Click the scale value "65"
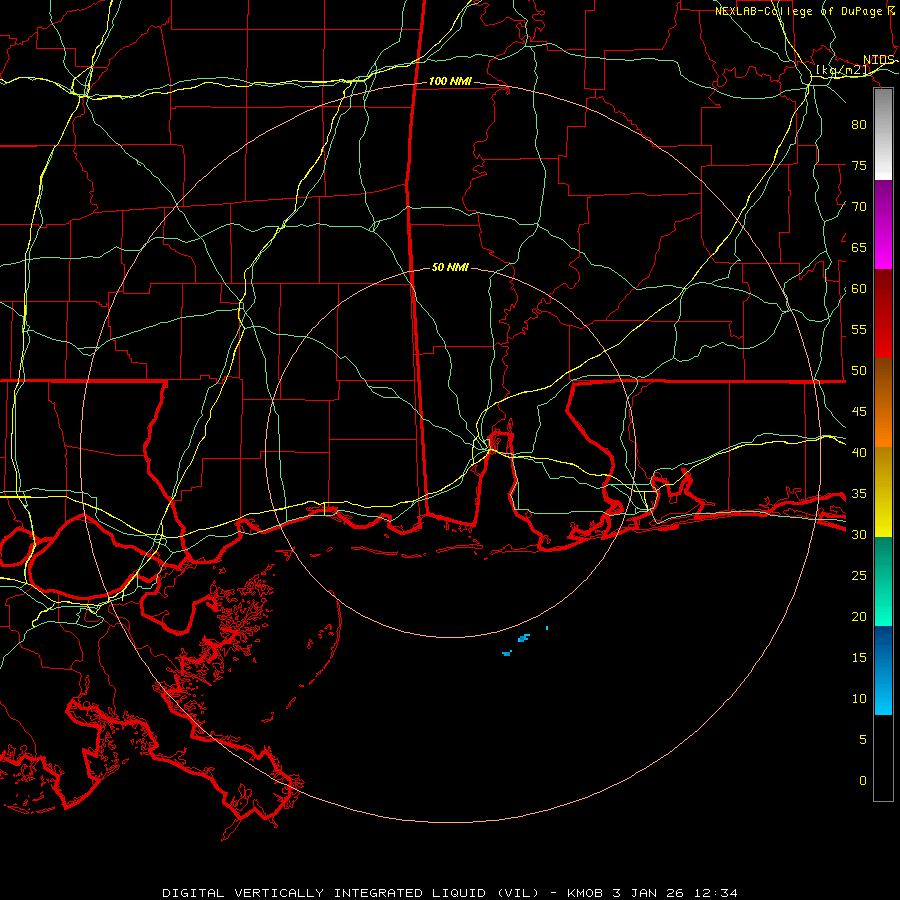 [859, 248]
